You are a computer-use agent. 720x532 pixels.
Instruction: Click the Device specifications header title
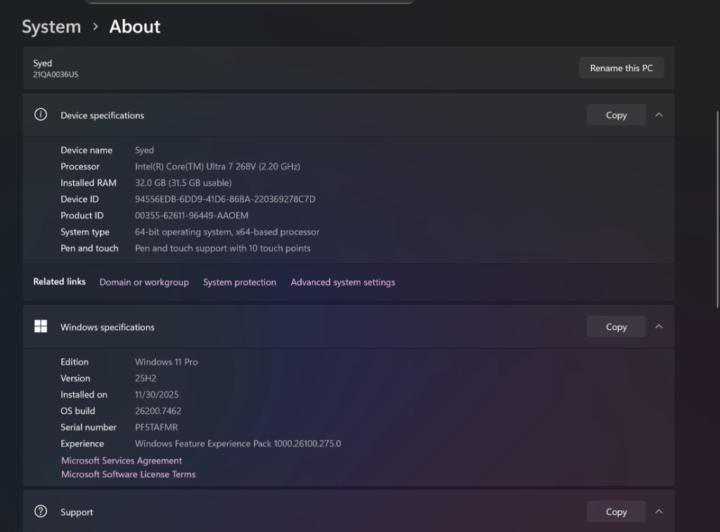coord(102,116)
